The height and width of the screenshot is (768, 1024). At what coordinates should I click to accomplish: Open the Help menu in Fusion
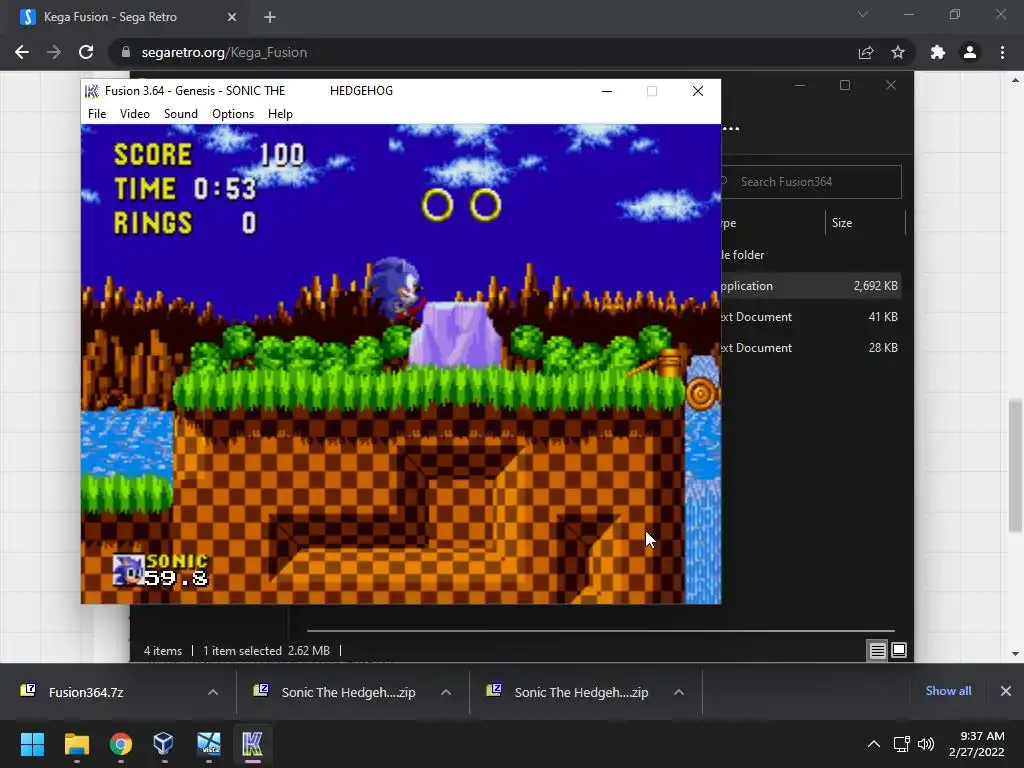click(280, 114)
